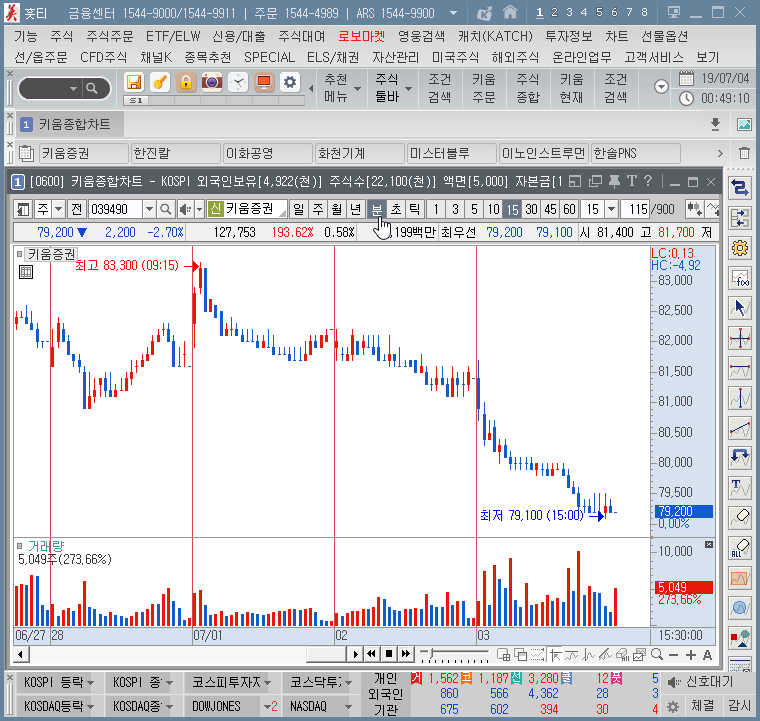Select the 5 minute interval button

474,209
